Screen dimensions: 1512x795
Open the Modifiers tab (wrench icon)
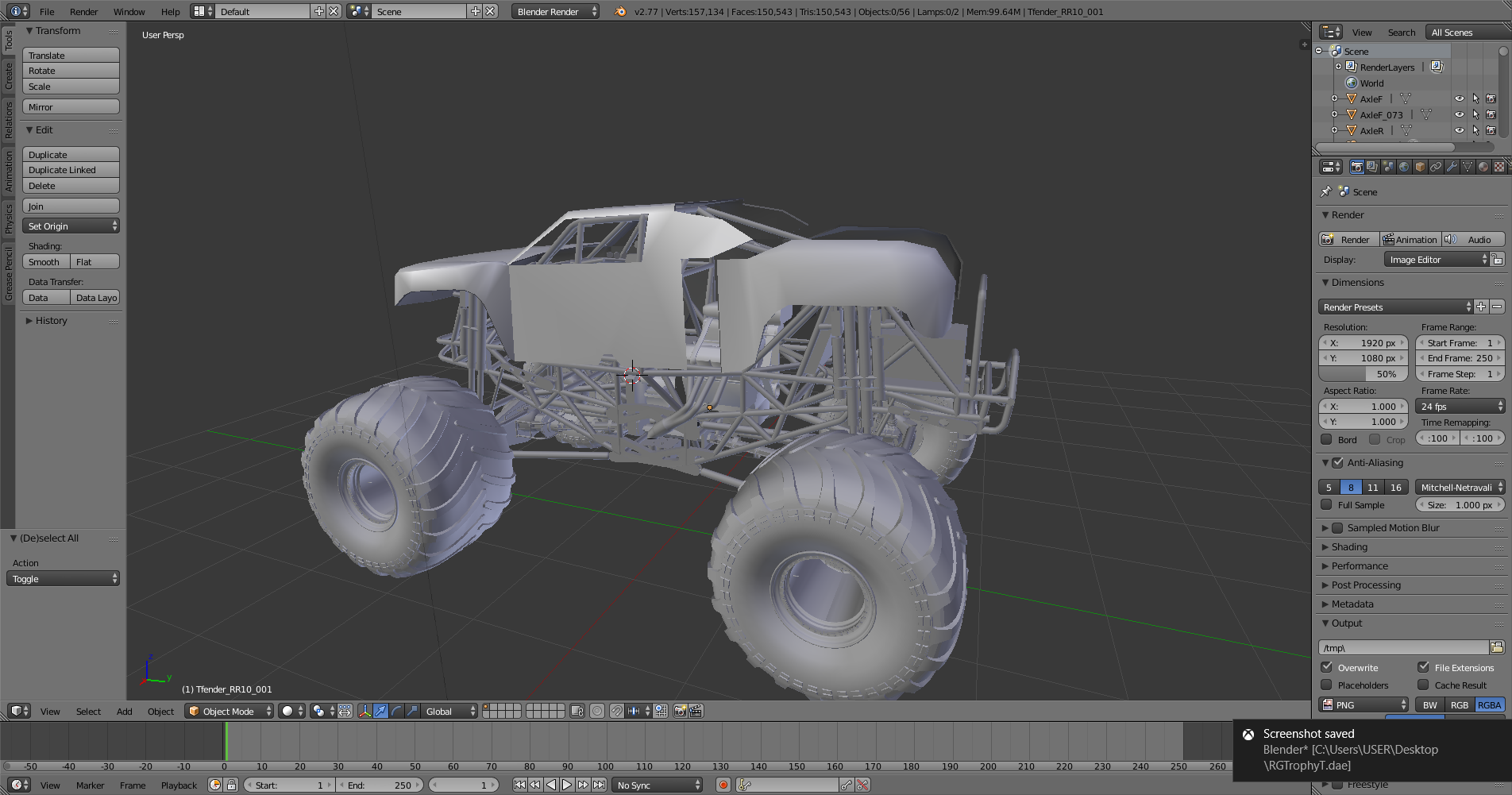[x=1452, y=167]
